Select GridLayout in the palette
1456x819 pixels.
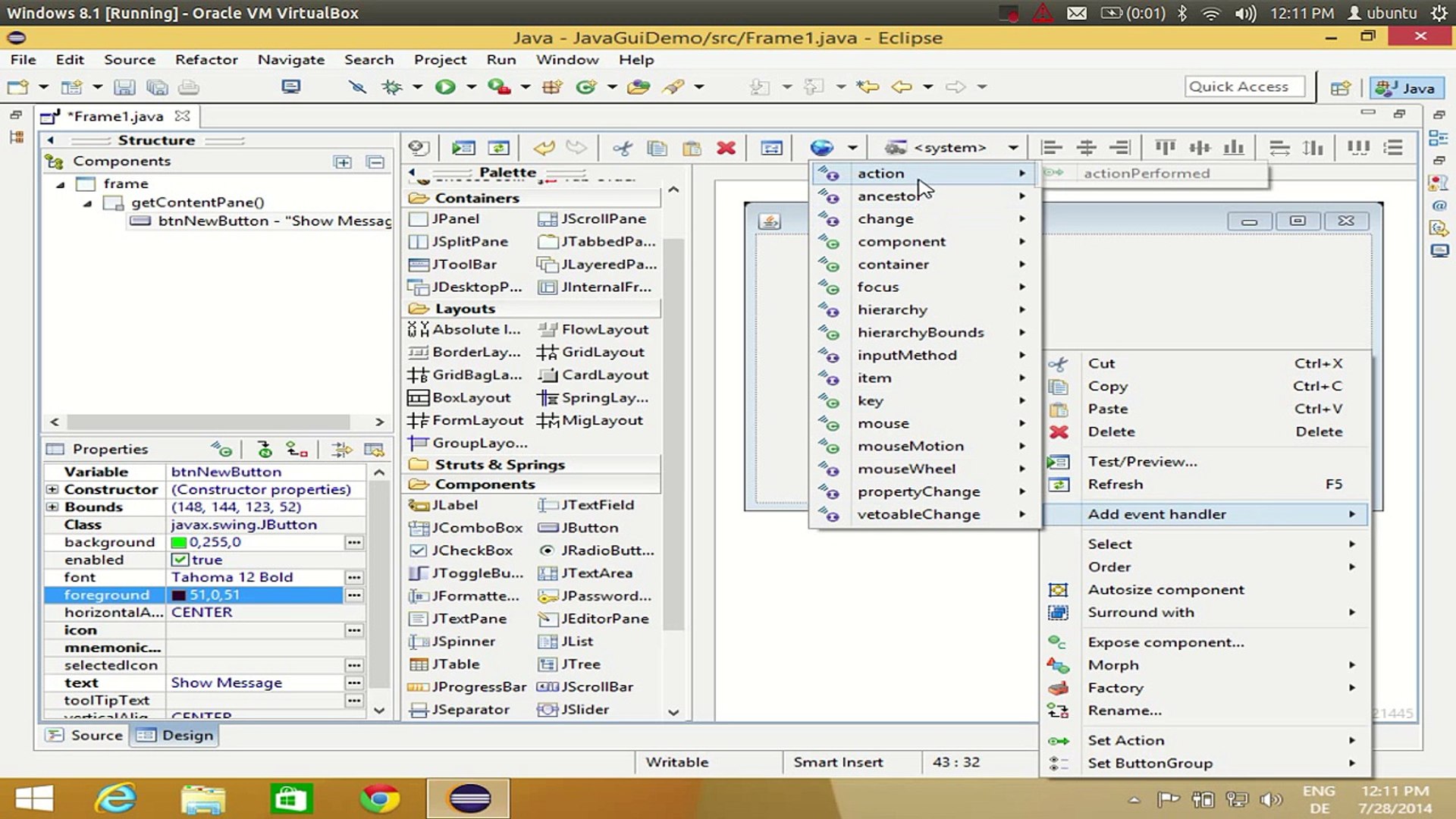click(x=591, y=353)
